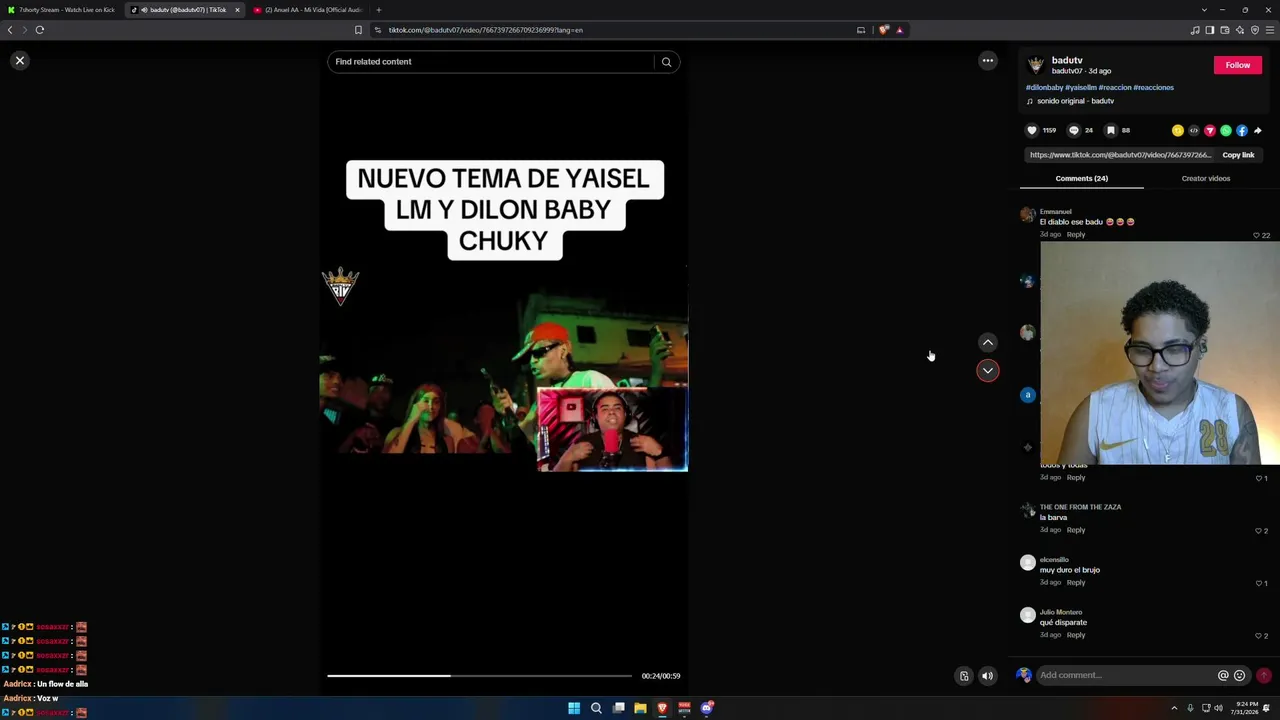Image resolution: width=1280 pixels, height=720 pixels.
Task: Like the 'la barva' comment
Action: [1258, 531]
